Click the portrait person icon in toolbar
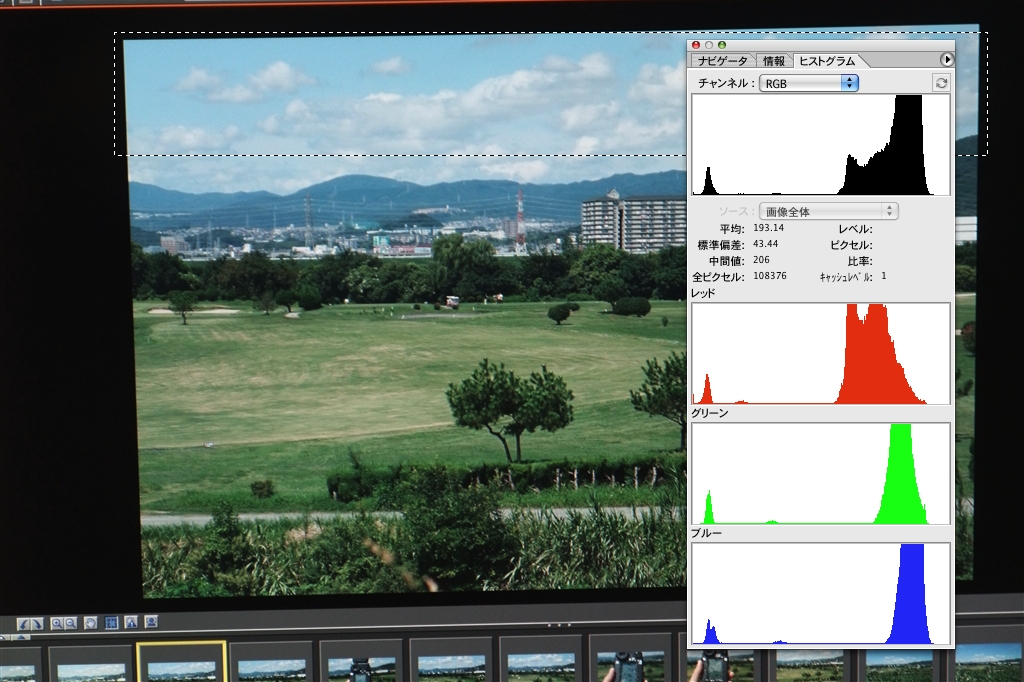The width and height of the screenshot is (1024, 682). click(x=151, y=622)
